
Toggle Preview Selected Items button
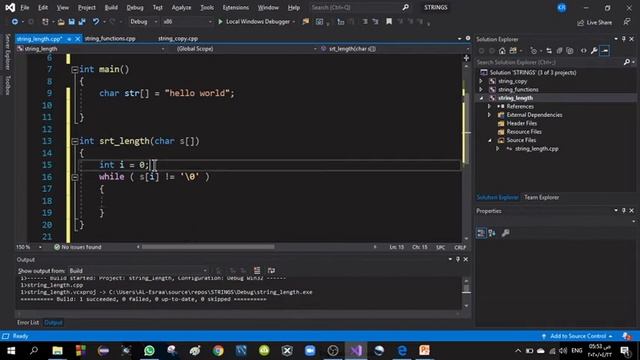coord(605,51)
